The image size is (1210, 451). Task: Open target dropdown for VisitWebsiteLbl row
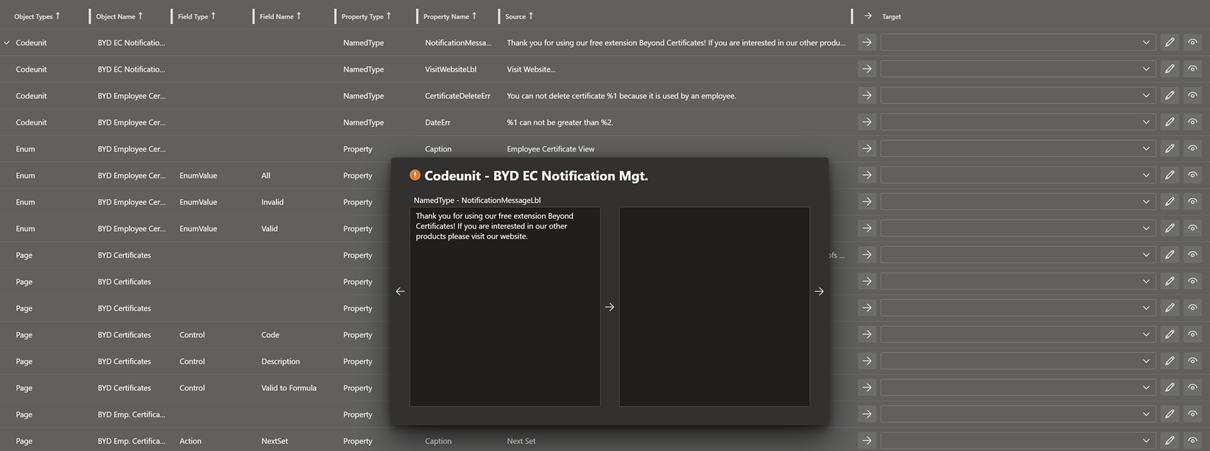click(1146, 69)
